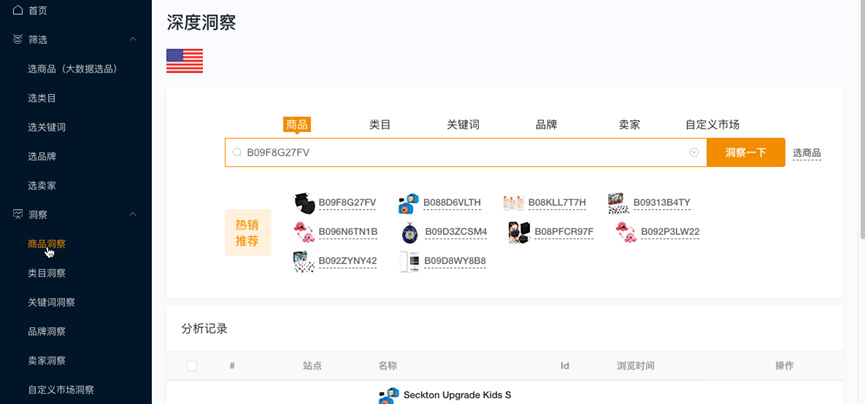Click the 名称 column header
Viewport: 865px width, 404px height.
(x=387, y=366)
